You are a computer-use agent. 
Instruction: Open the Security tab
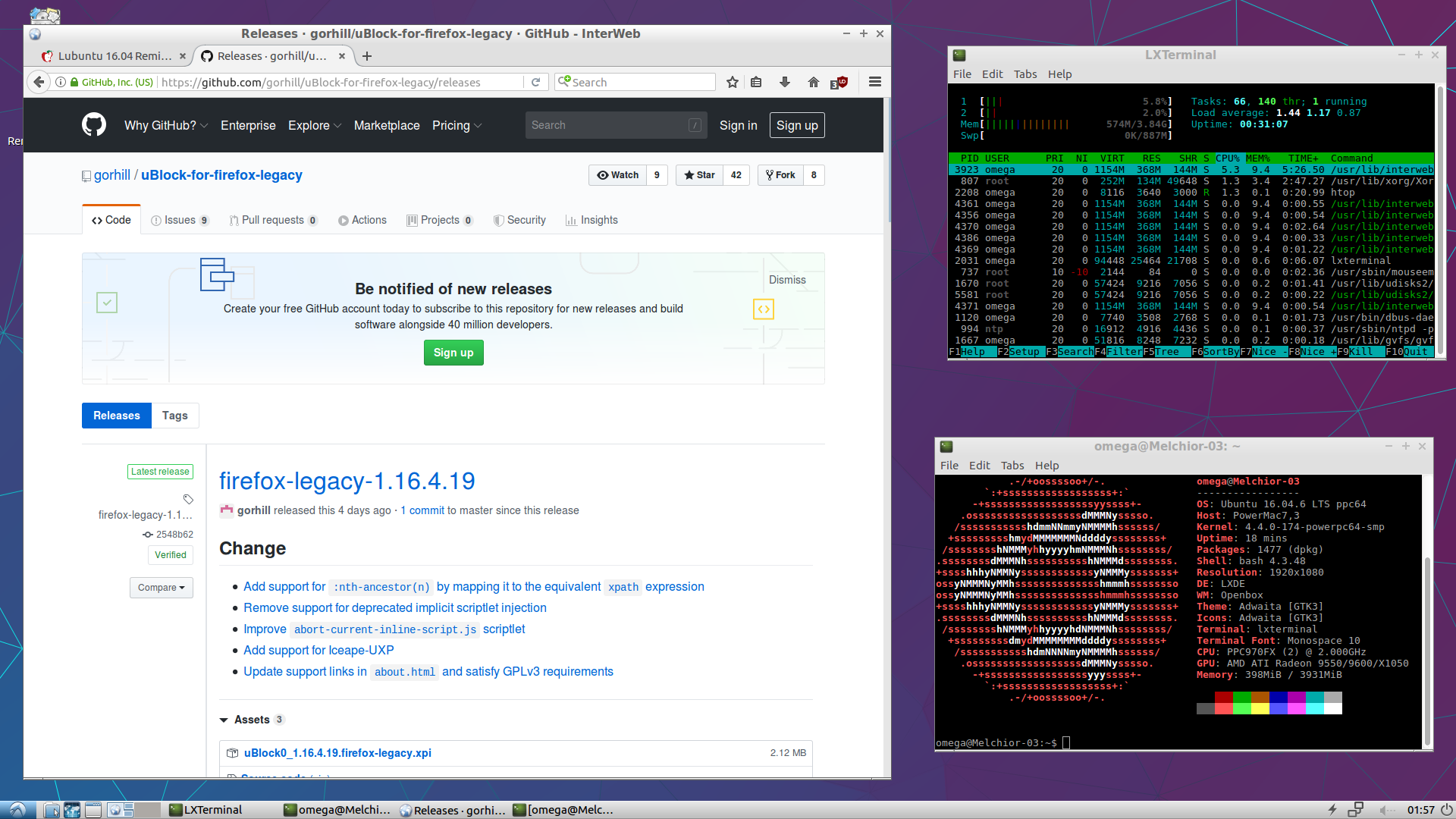(519, 220)
